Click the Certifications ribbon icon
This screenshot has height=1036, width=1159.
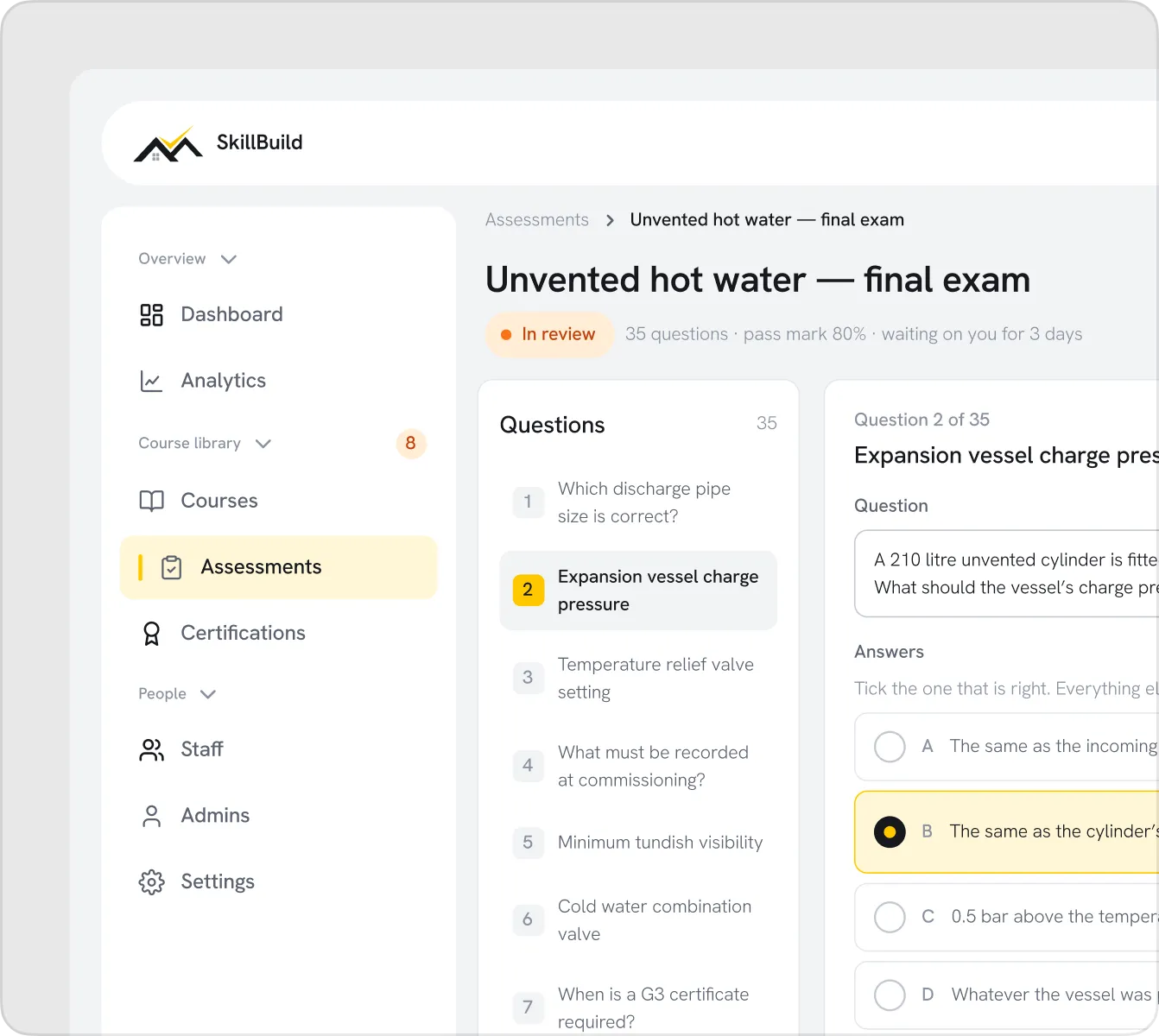click(151, 634)
